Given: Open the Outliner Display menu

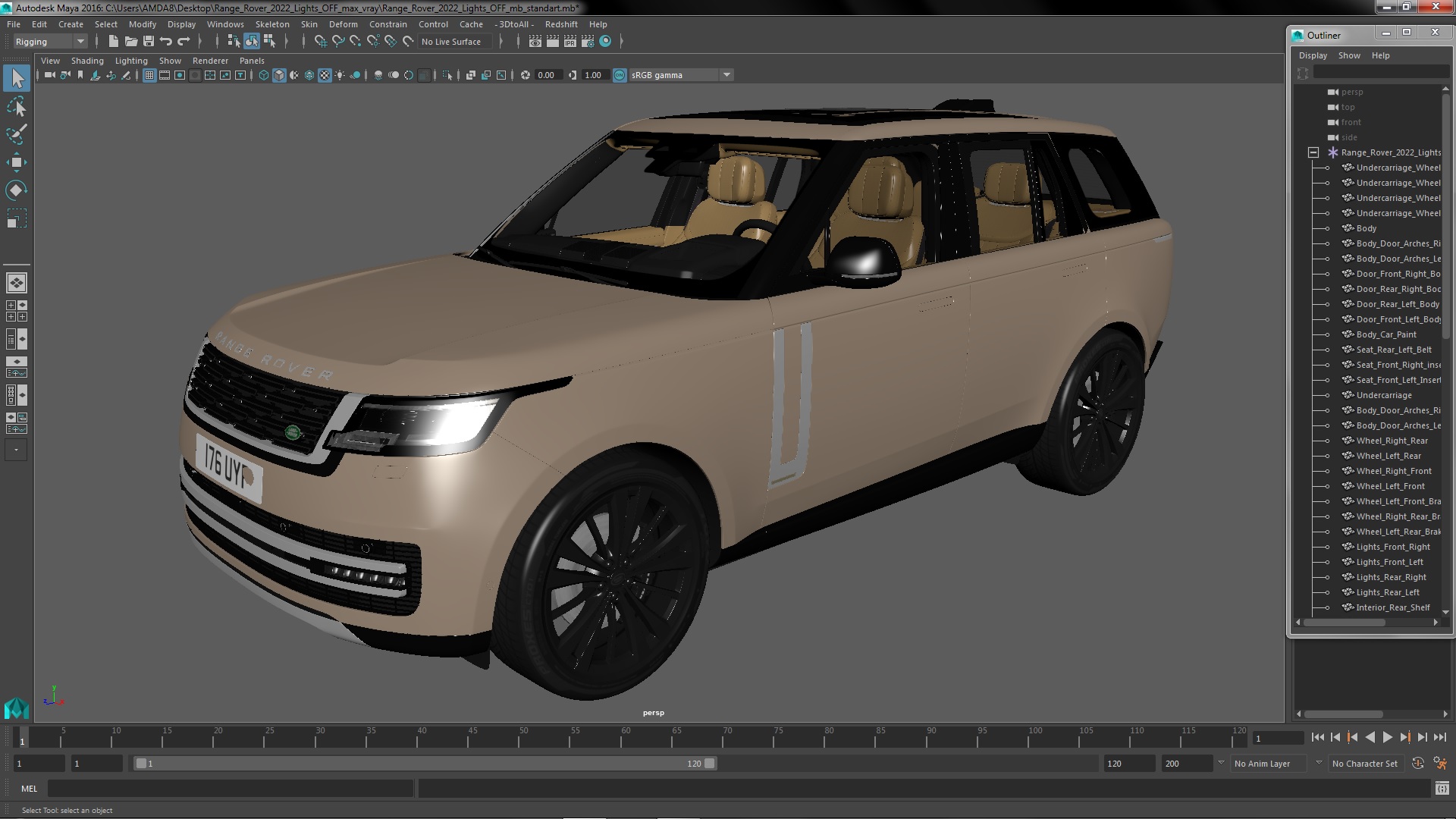Looking at the screenshot, I should [x=1313, y=55].
